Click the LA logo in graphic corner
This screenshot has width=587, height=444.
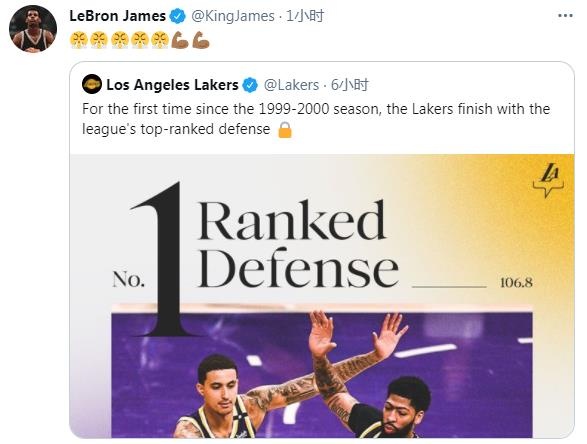click(548, 180)
